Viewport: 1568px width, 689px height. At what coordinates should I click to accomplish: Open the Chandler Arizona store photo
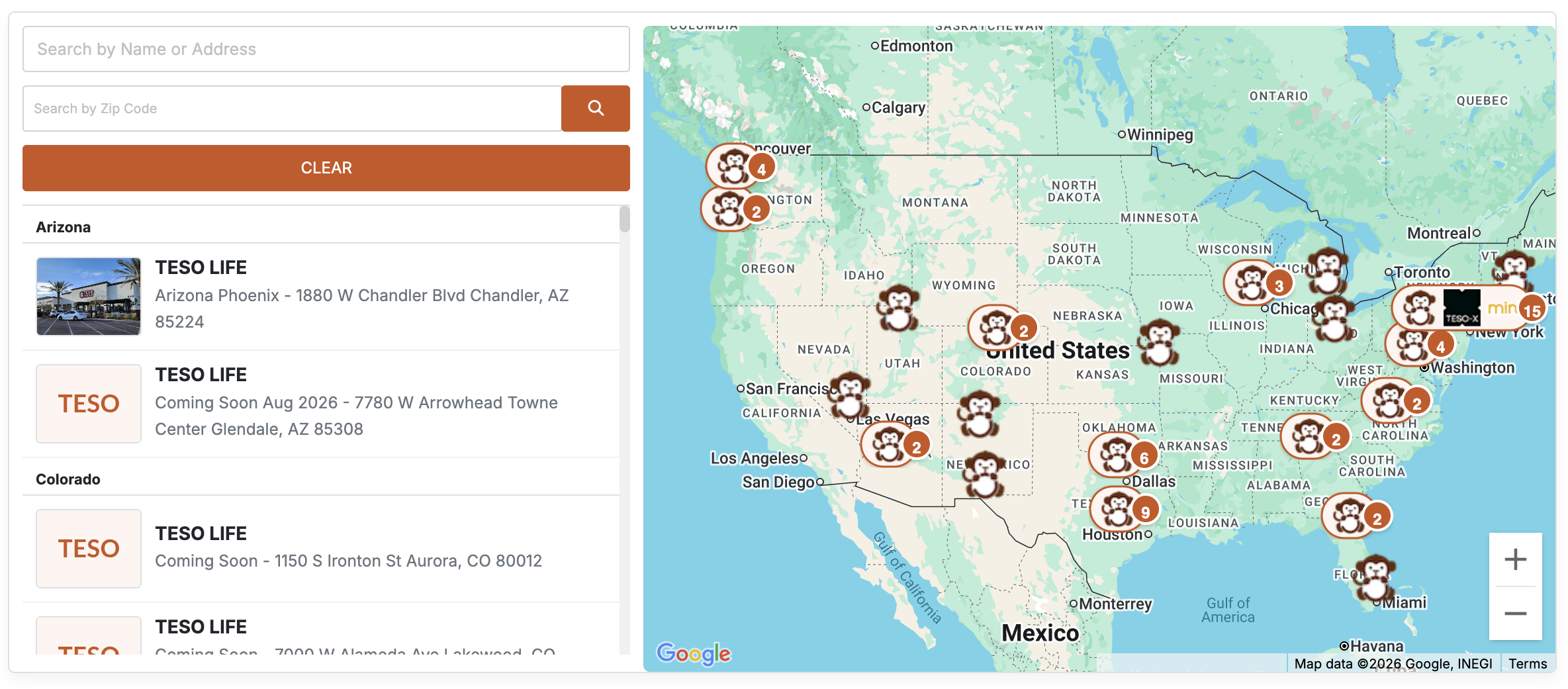pyautogui.click(x=89, y=297)
